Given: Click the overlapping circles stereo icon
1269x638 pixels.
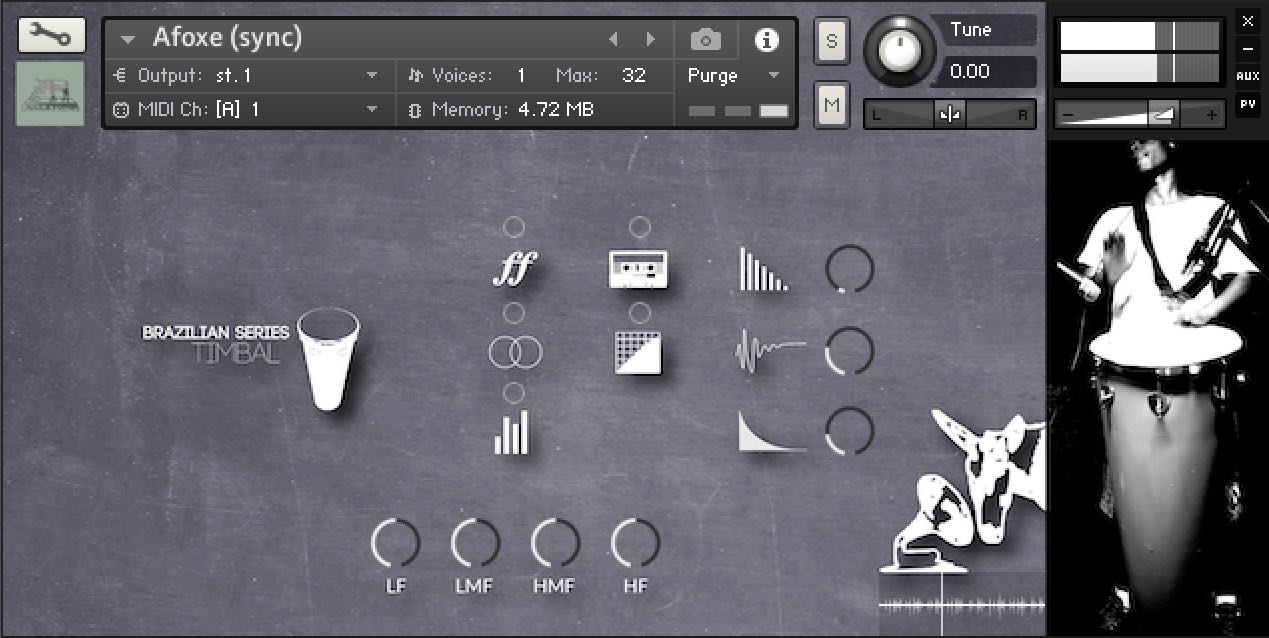Looking at the screenshot, I should pyautogui.click(x=515, y=352).
